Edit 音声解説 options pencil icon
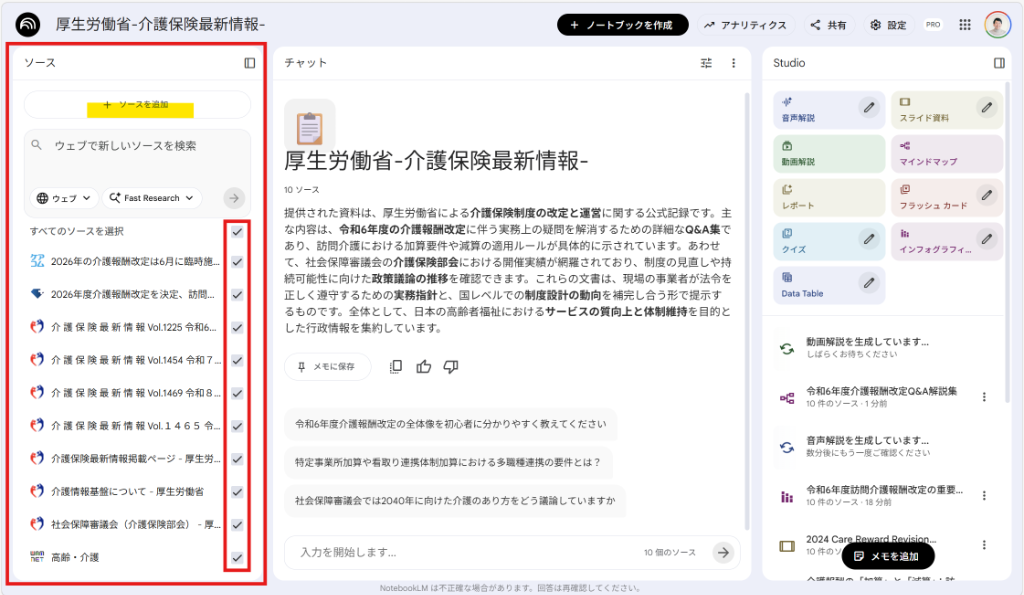 point(869,108)
